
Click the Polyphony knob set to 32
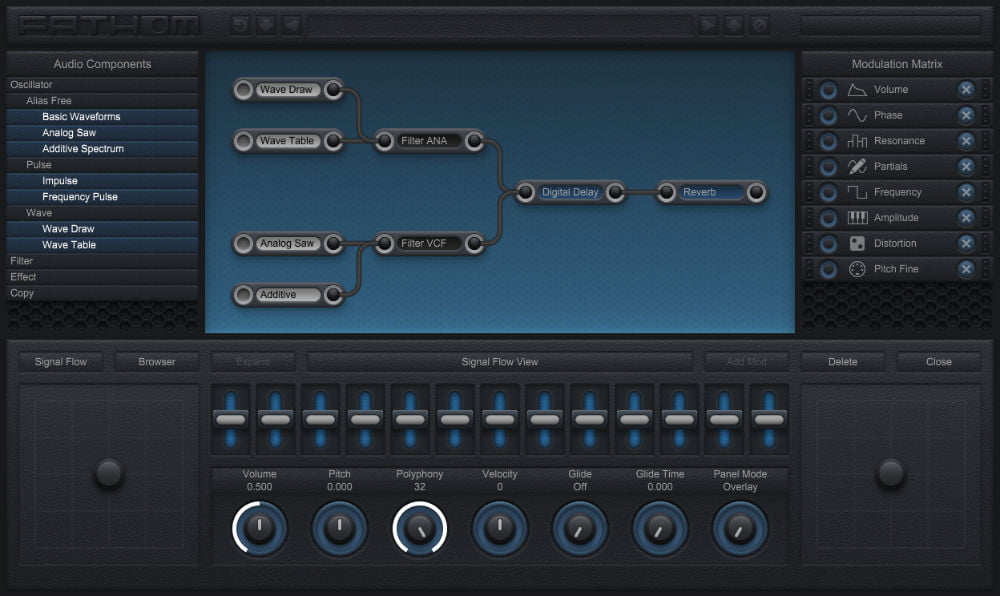coord(420,528)
